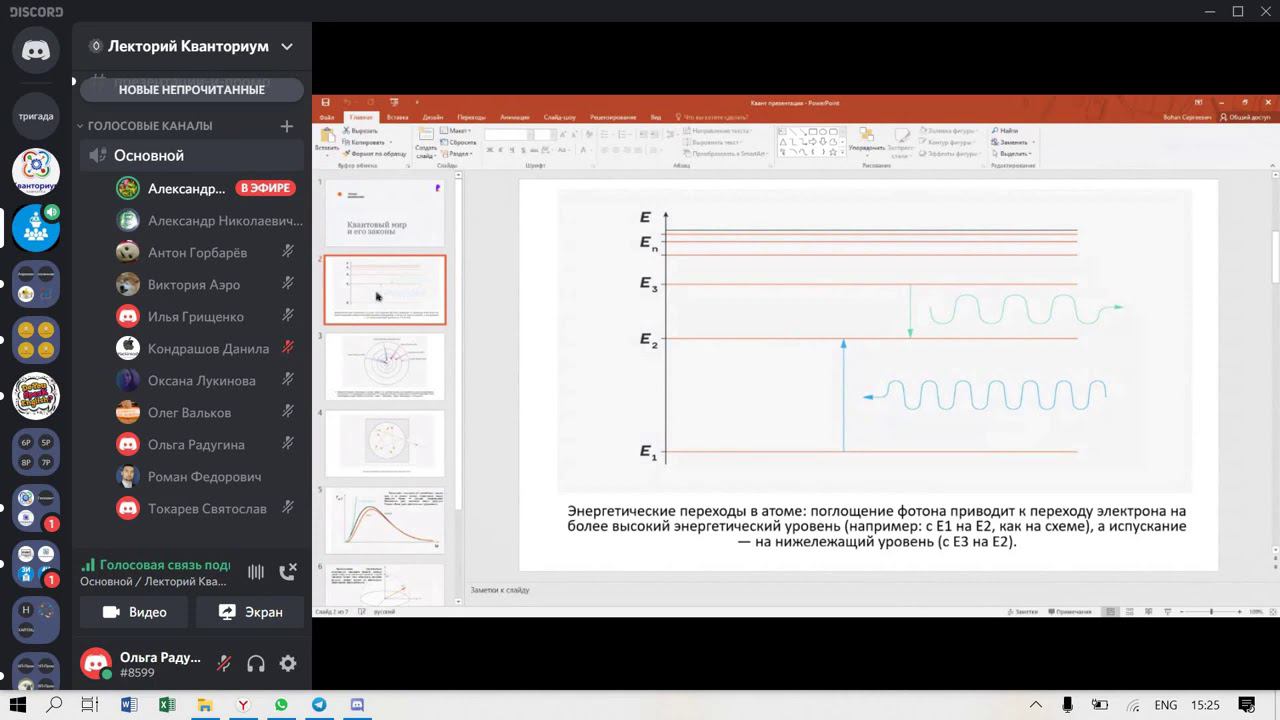Collapse the ГОЛОСОВЫЕ КАНАЛЫ category
Image resolution: width=1280 pixels, height=720 pixels.
coord(146,126)
